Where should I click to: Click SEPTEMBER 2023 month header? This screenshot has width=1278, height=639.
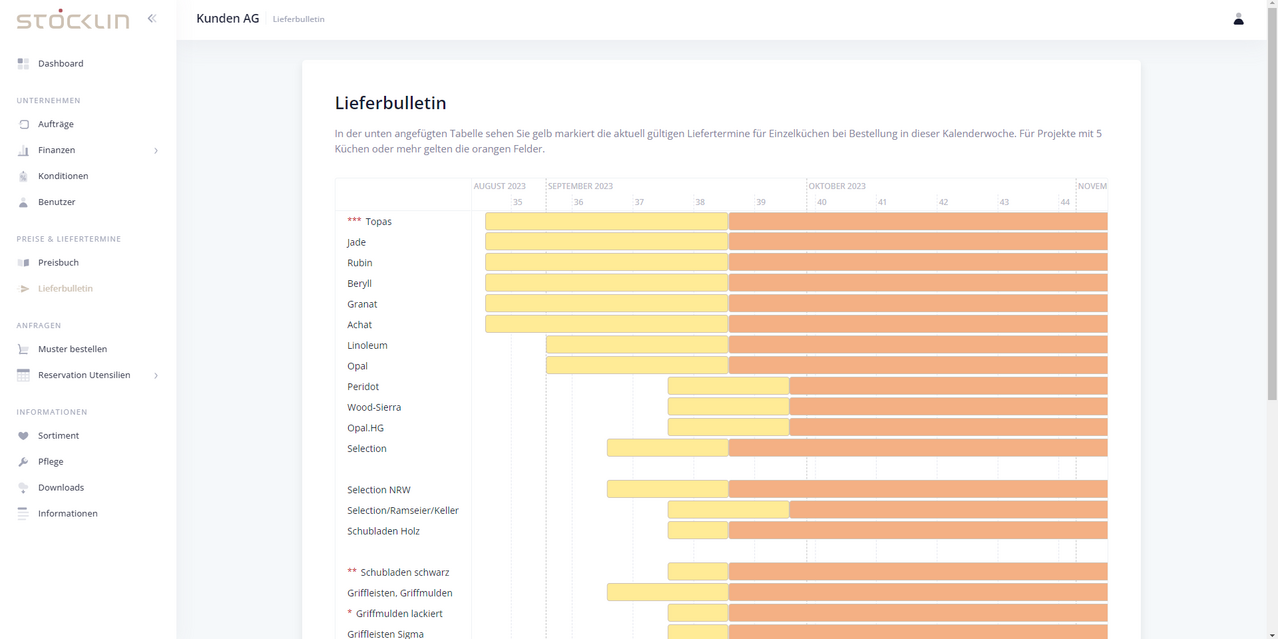pos(580,186)
